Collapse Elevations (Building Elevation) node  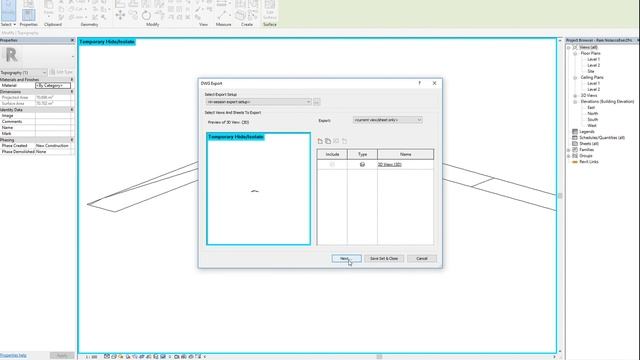pos(575,102)
